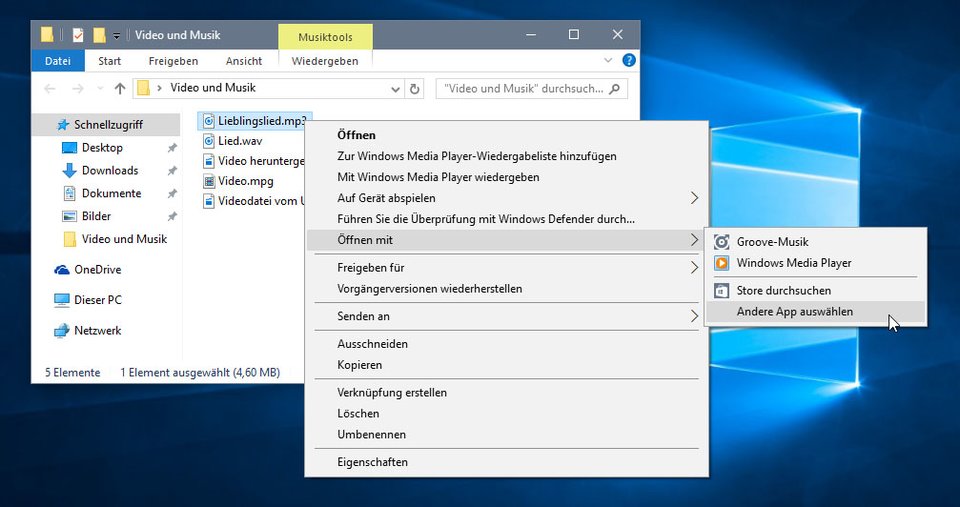This screenshot has width=960, height=507.
Task: Click the Videodatei vom file icon
Action: (x=209, y=201)
